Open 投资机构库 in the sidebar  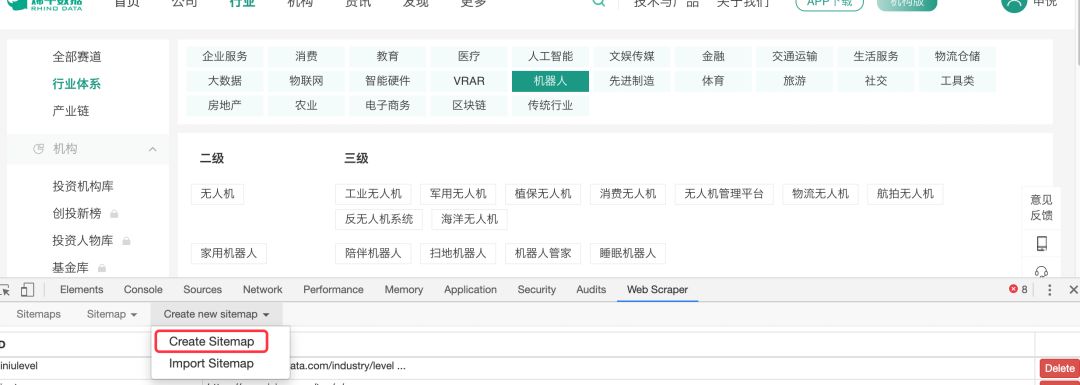pos(83,186)
